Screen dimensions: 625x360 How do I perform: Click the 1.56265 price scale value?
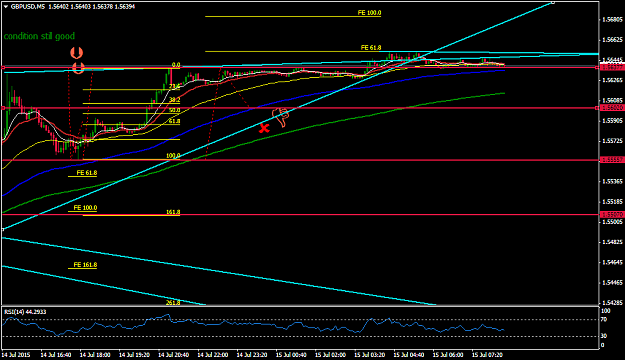tap(613, 80)
